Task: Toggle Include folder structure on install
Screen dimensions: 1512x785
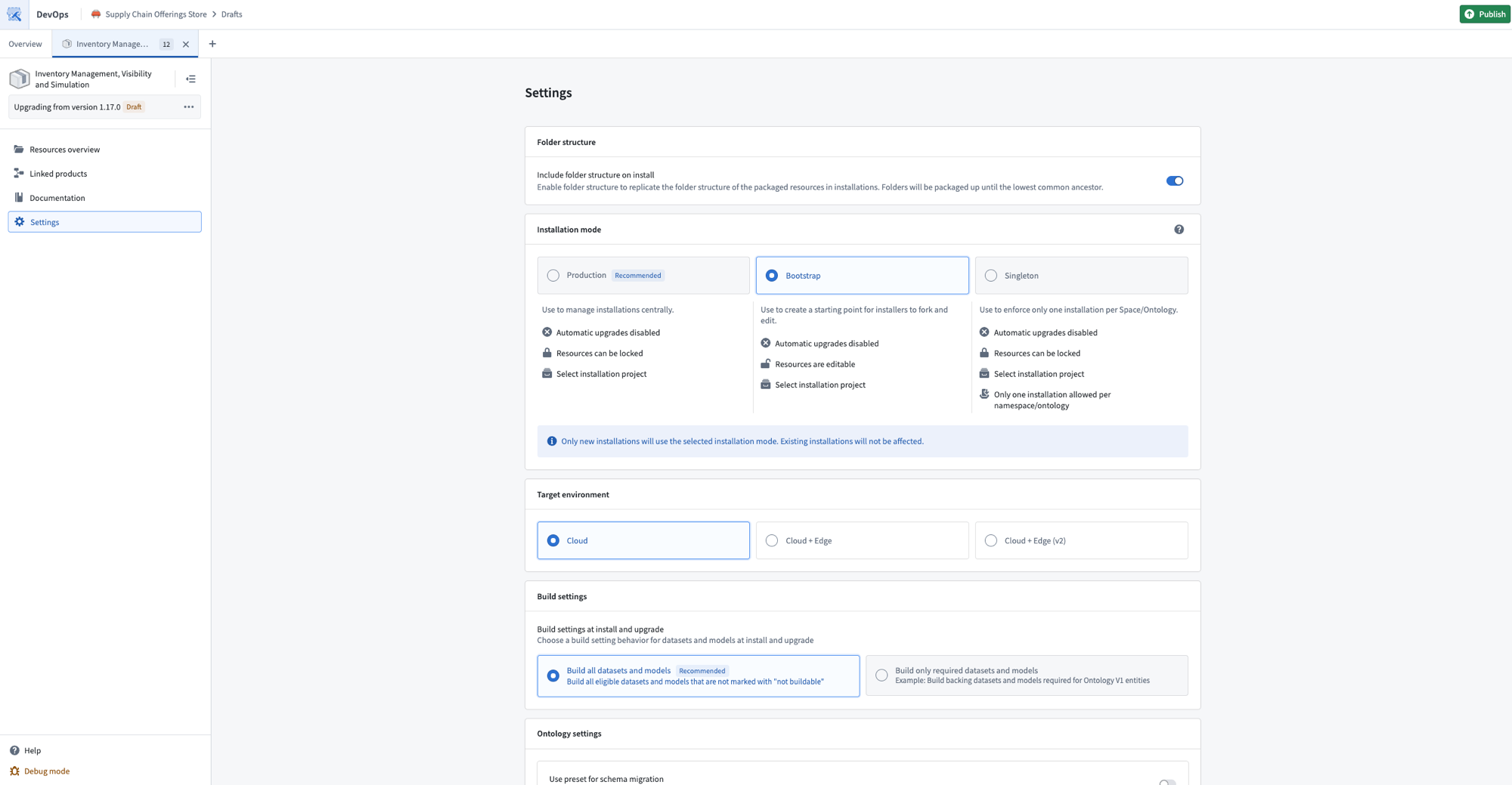Action: 1175,181
